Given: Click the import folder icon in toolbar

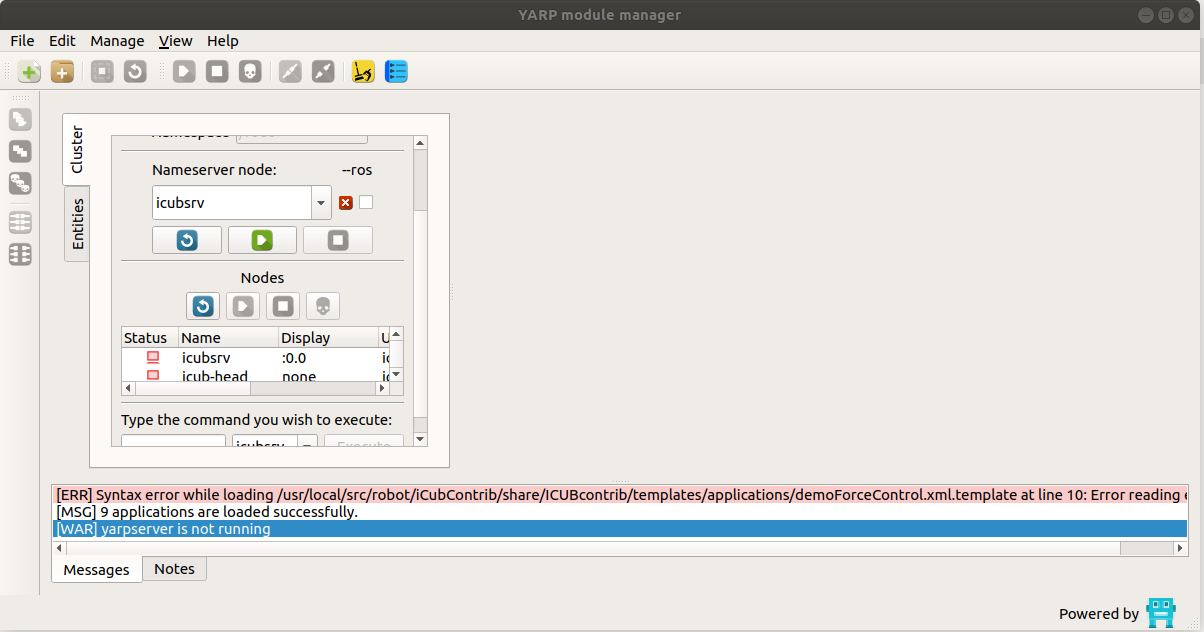Looking at the screenshot, I should (x=62, y=72).
